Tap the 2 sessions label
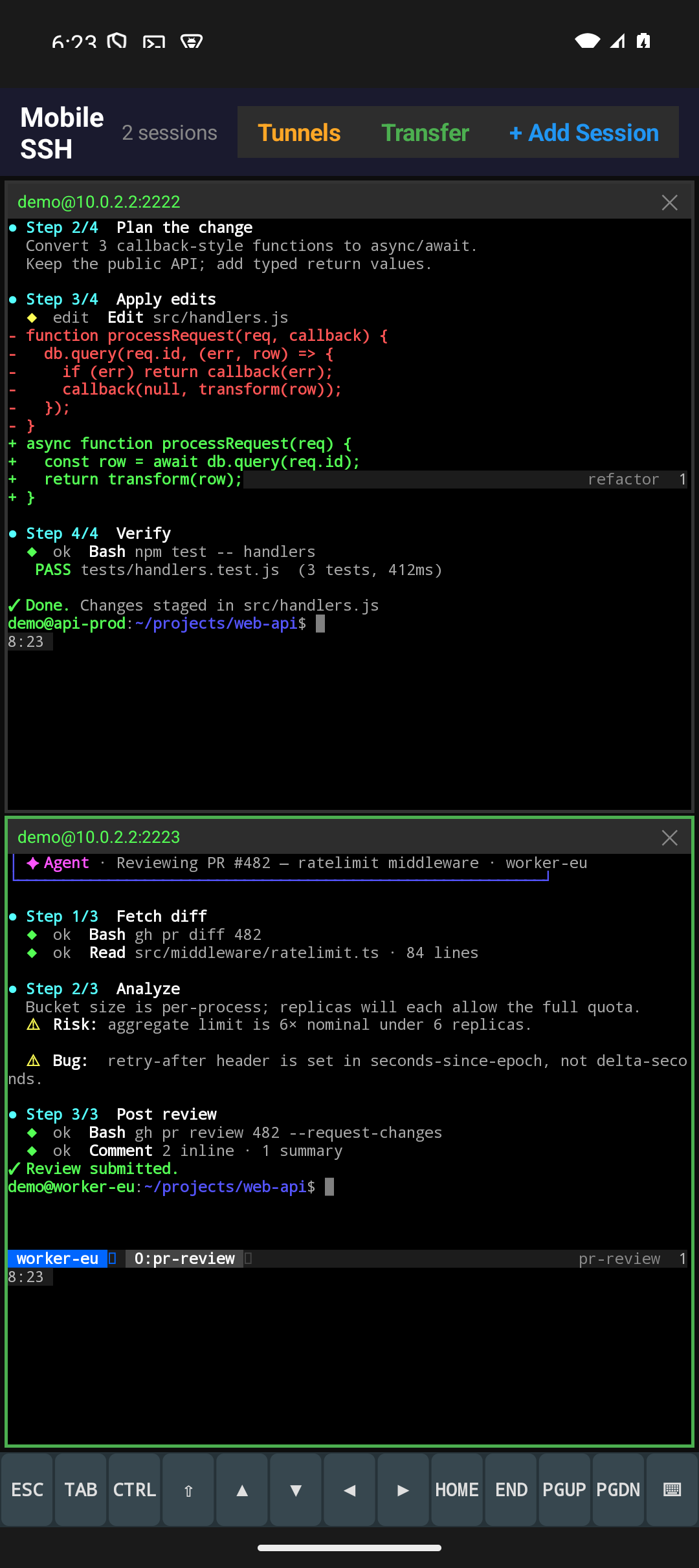The image size is (699, 1568). point(170,133)
